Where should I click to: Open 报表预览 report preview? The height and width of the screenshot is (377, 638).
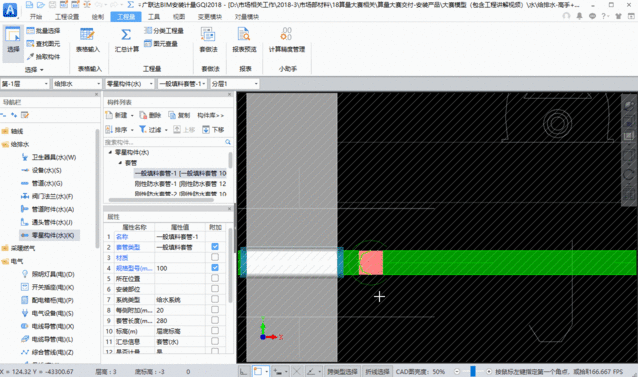[244, 40]
